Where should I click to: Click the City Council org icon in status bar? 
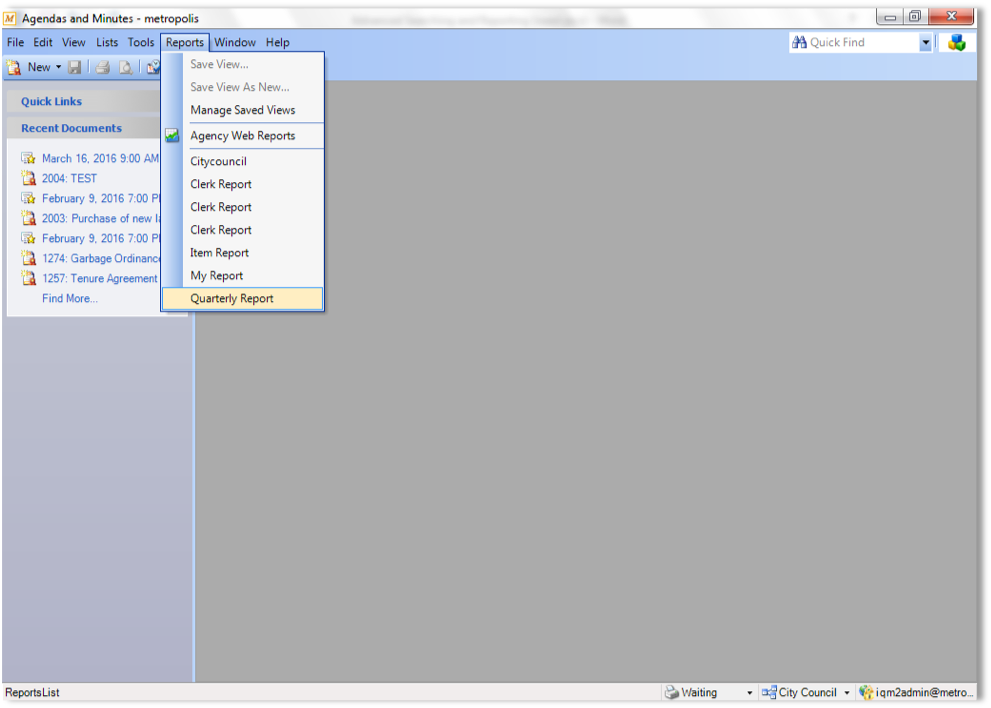click(769, 692)
